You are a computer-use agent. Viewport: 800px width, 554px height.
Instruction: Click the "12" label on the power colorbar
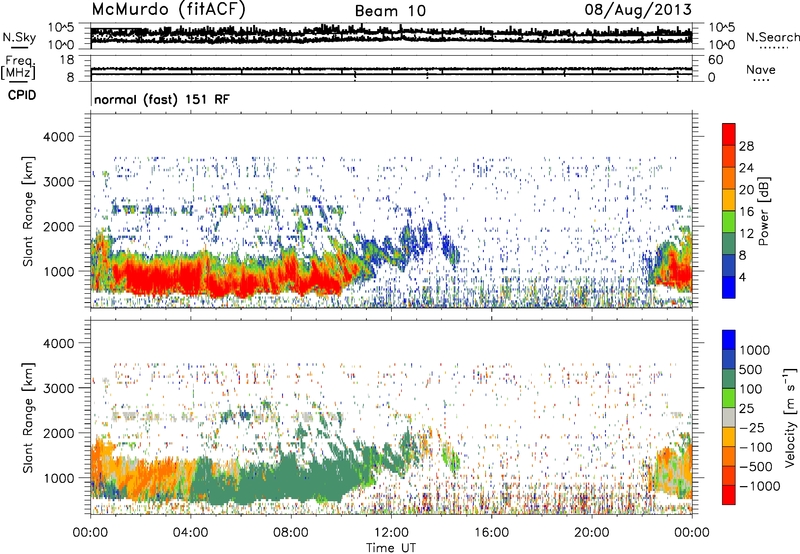tap(746, 234)
